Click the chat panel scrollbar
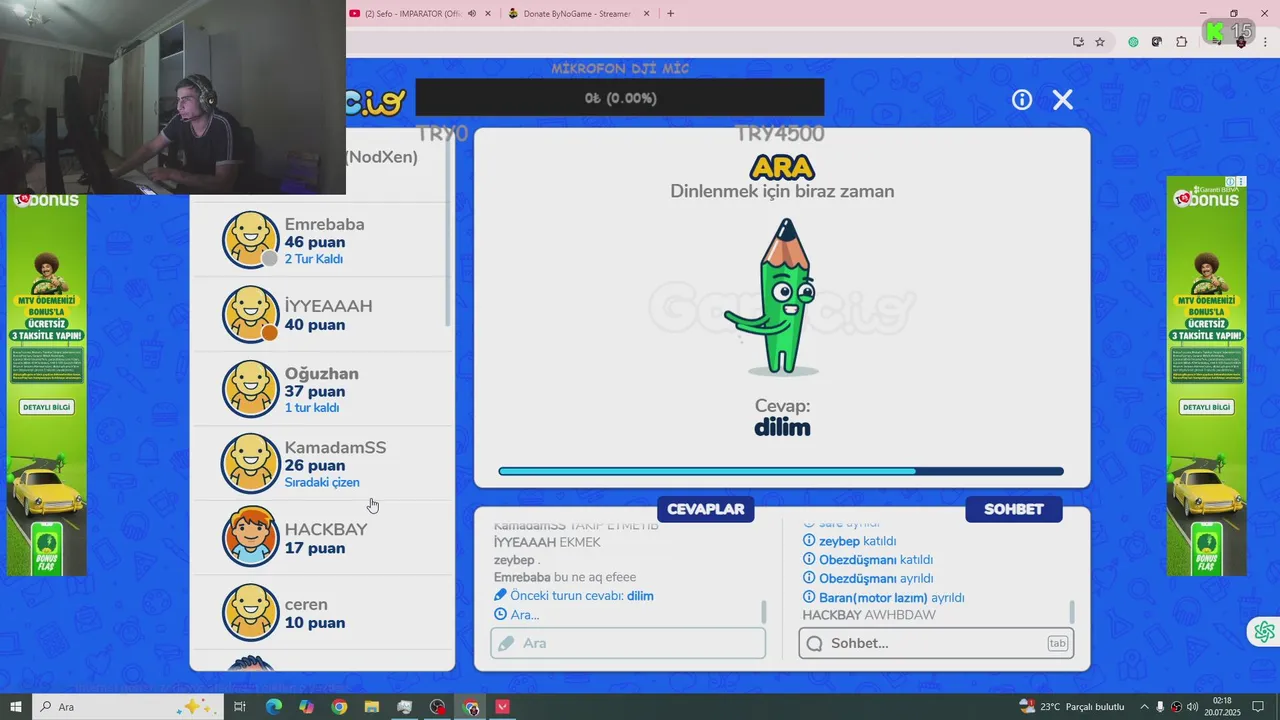 (1072, 611)
